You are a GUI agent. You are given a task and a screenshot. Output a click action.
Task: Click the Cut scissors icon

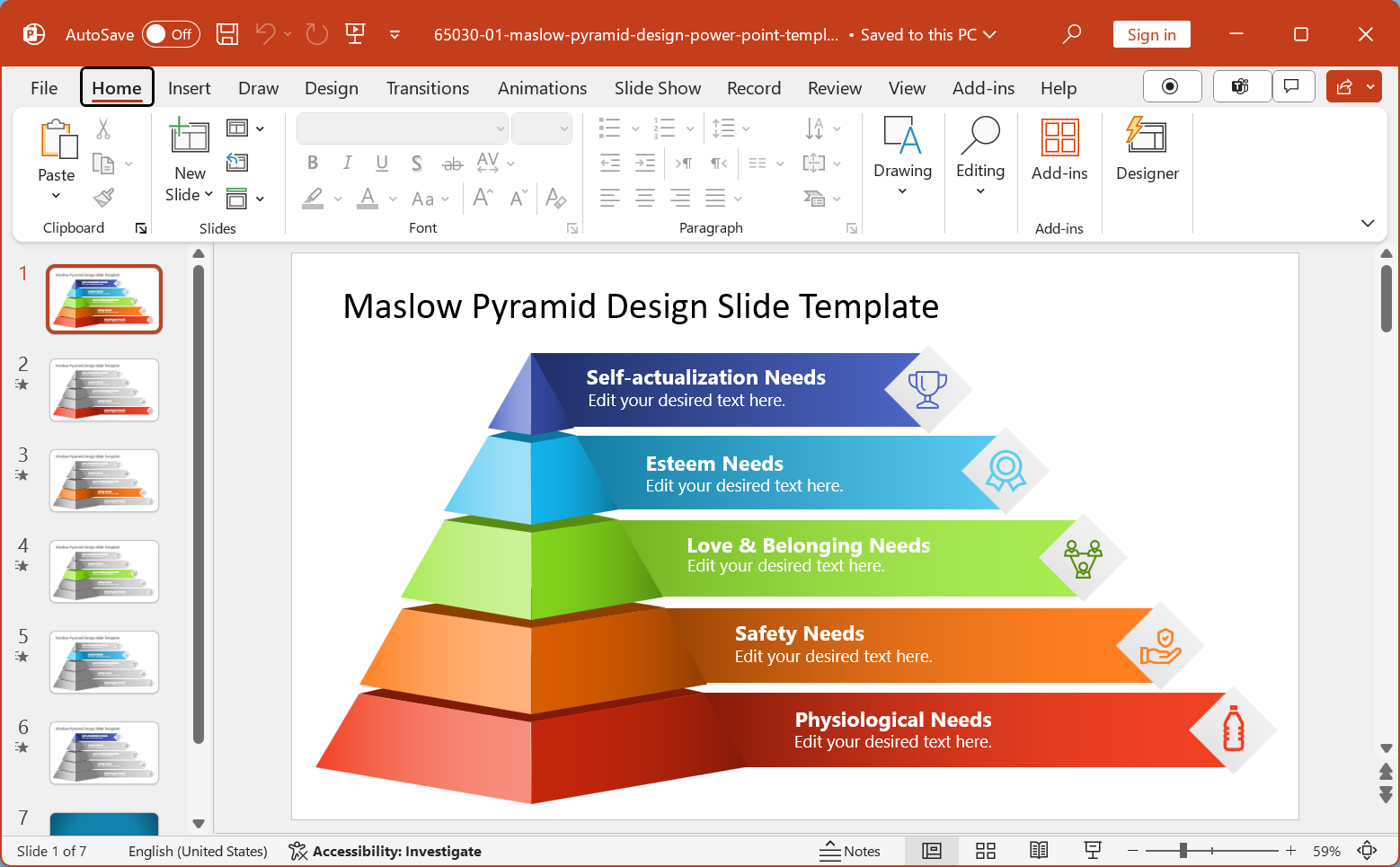[x=103, y=129]
